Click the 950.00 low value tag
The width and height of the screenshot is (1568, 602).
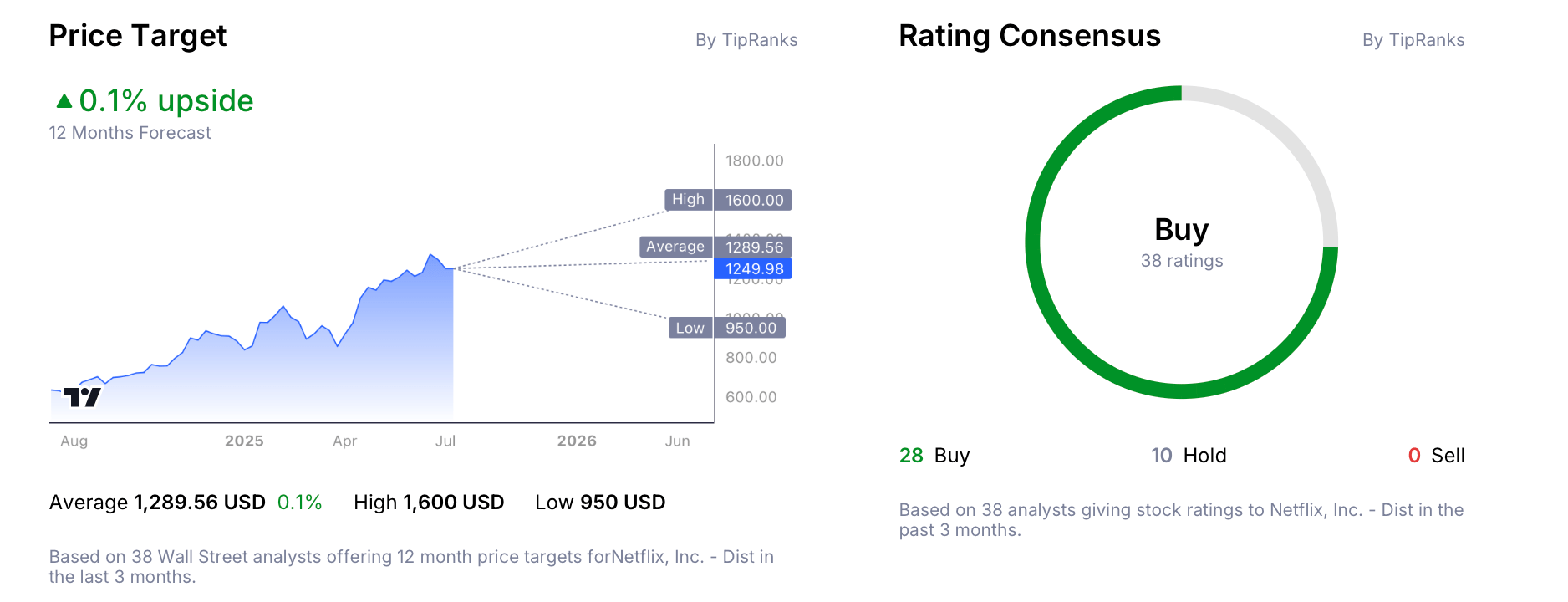coord(750,328)
